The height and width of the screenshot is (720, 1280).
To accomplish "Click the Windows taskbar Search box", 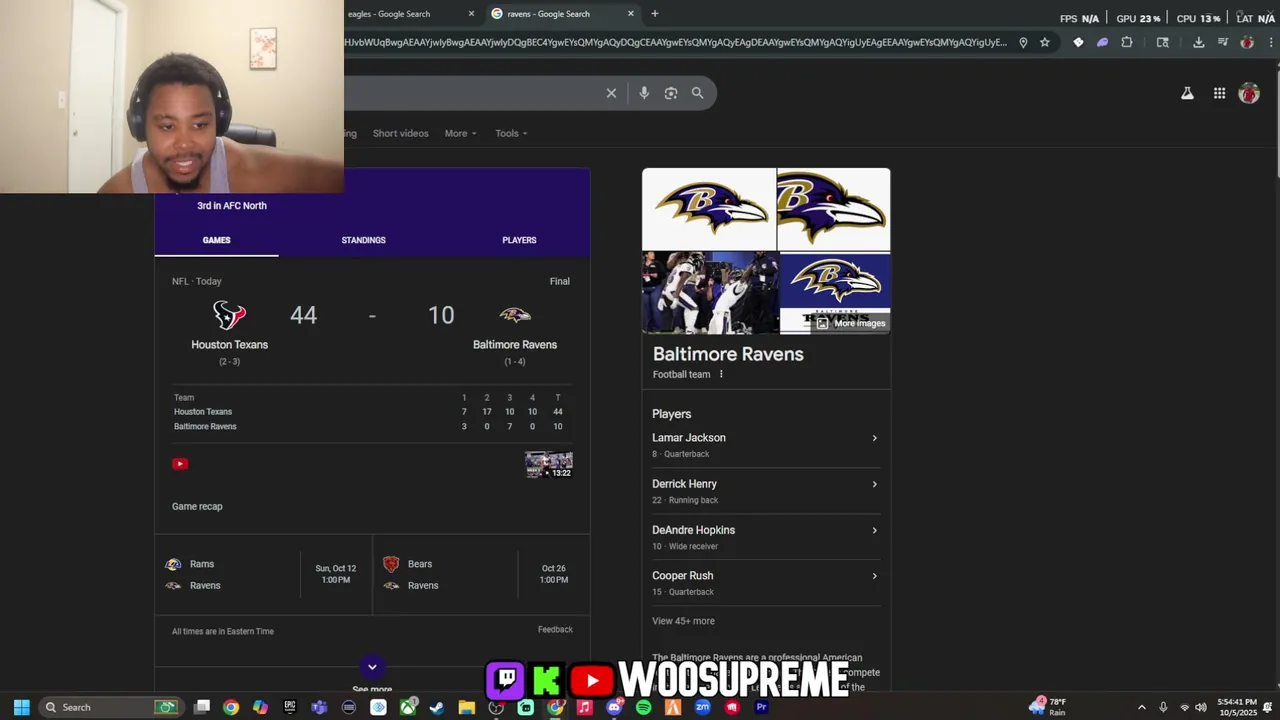I will pos(109,707).
